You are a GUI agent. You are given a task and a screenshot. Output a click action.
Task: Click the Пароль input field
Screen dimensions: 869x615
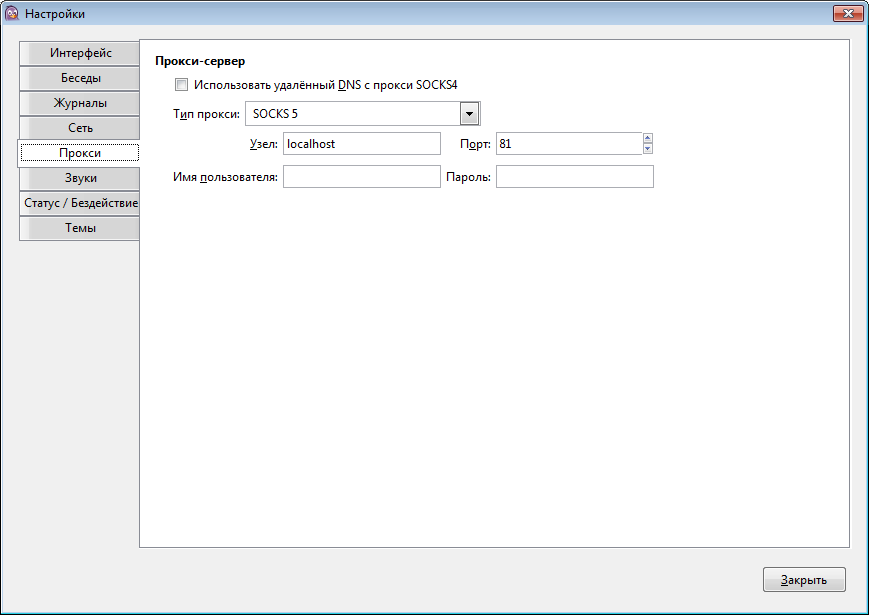tap(575, 177)
